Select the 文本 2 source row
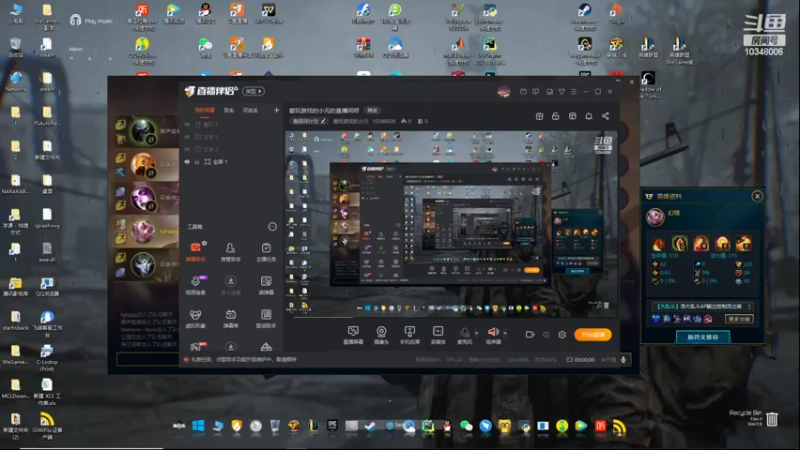The height and width of the screenshot is (450, 800). 232,149
